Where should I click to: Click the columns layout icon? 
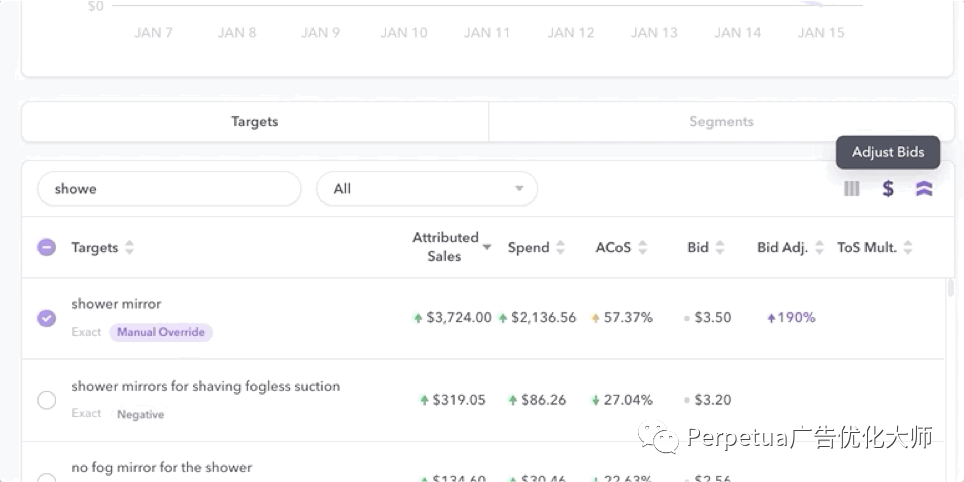pos(852,189)
